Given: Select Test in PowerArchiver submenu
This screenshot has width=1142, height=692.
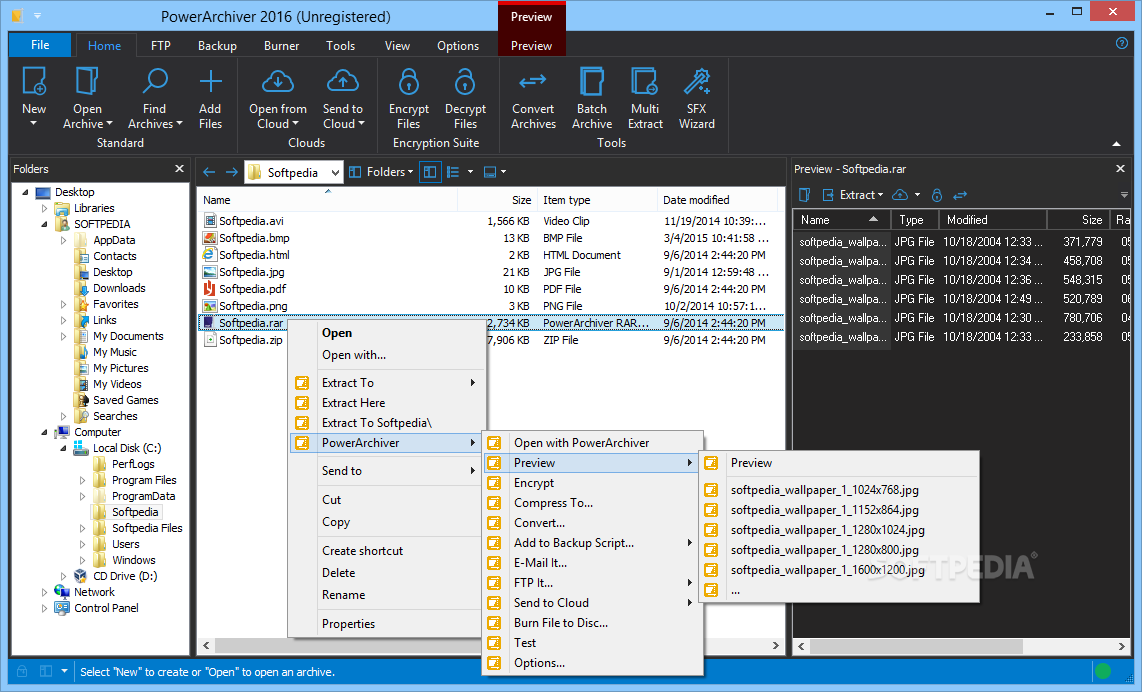Looking at the screenshot, I should pos(593,642).
